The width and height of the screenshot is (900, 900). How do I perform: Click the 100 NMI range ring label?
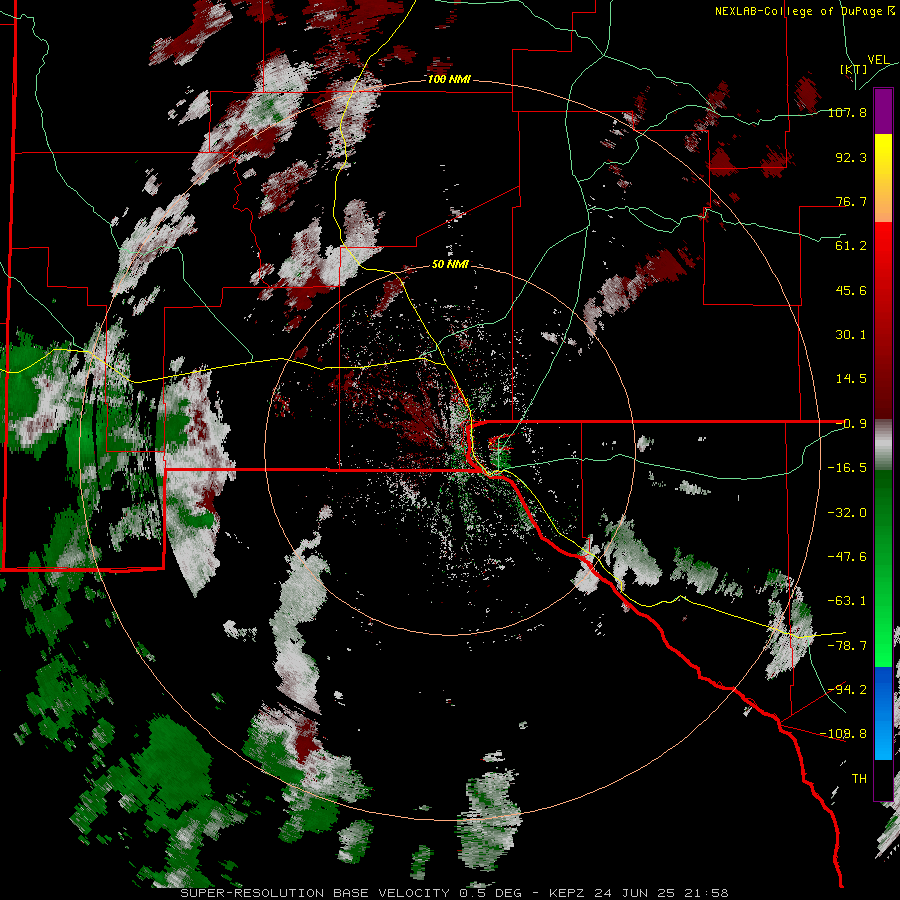pyautogui.click(x=449, y=79)
